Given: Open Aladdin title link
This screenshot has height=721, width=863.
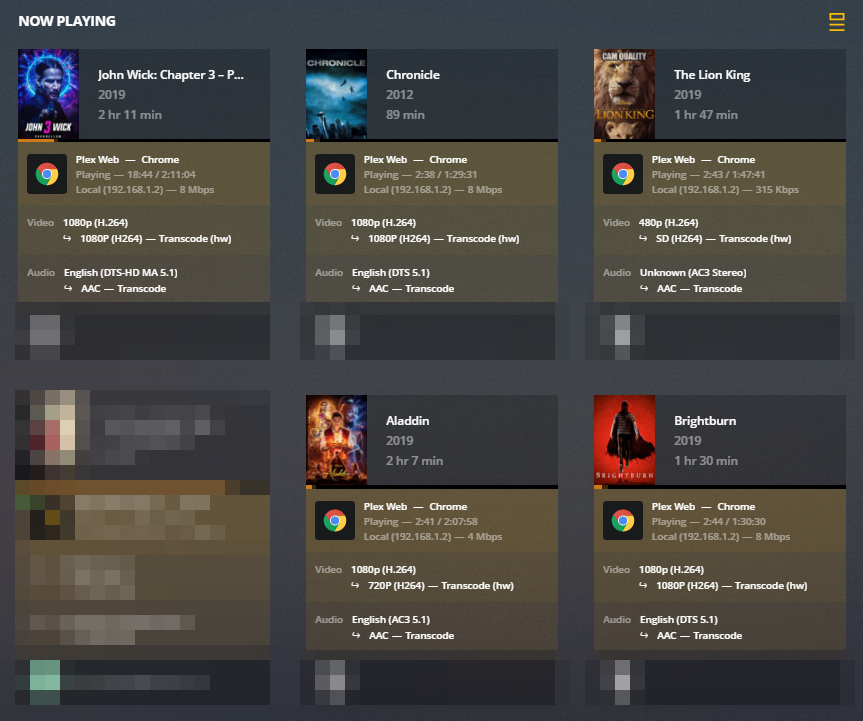Looking at the screenshot, I should click(407, 421).
